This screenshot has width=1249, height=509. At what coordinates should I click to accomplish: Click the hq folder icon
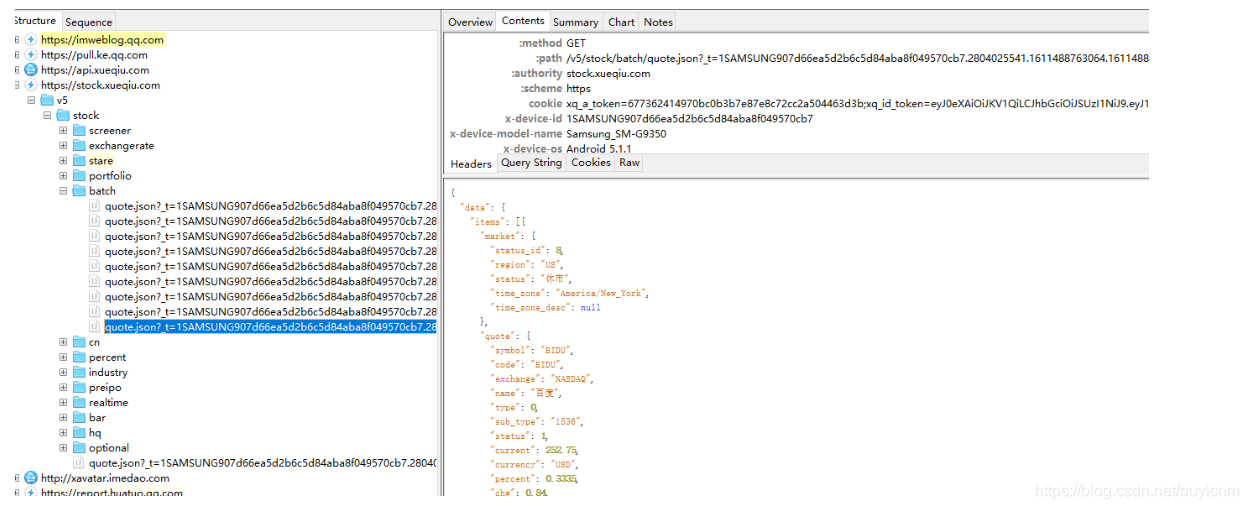[79, 433]
